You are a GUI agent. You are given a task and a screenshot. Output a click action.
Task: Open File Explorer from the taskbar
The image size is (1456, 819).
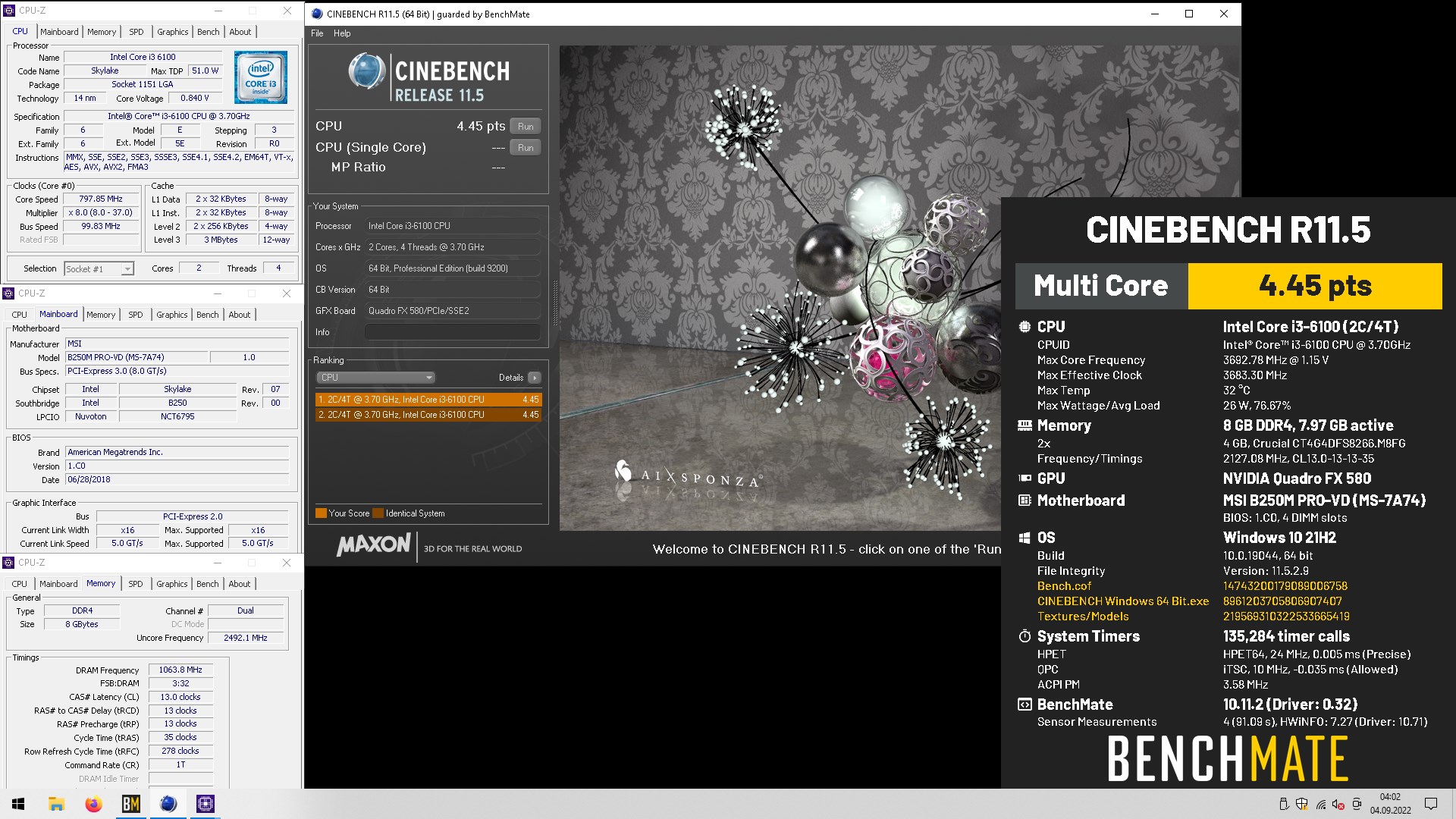click(56, 804)
